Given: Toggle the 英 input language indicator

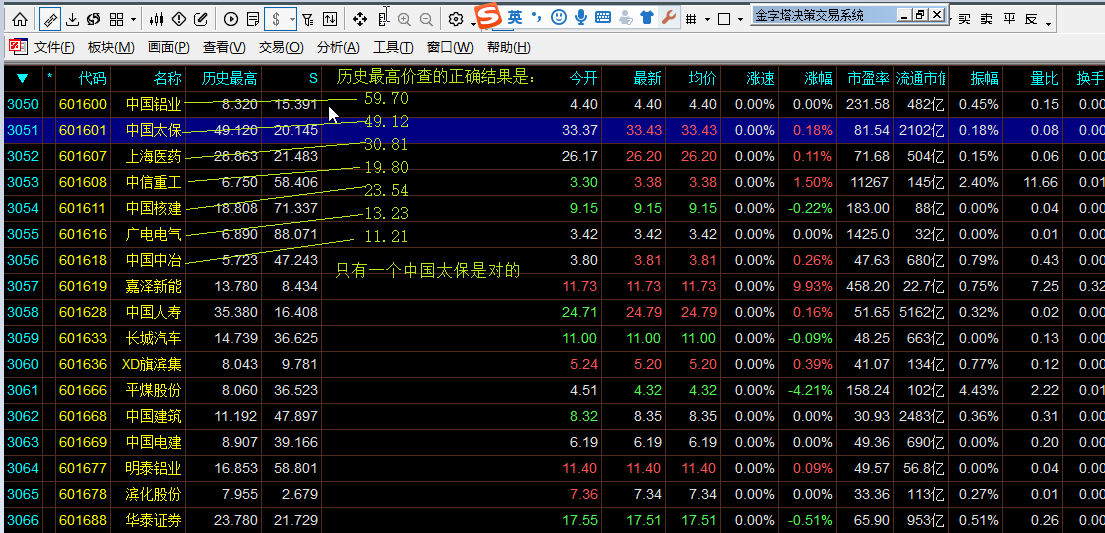Looking at the screenshot, I should 515,17.
